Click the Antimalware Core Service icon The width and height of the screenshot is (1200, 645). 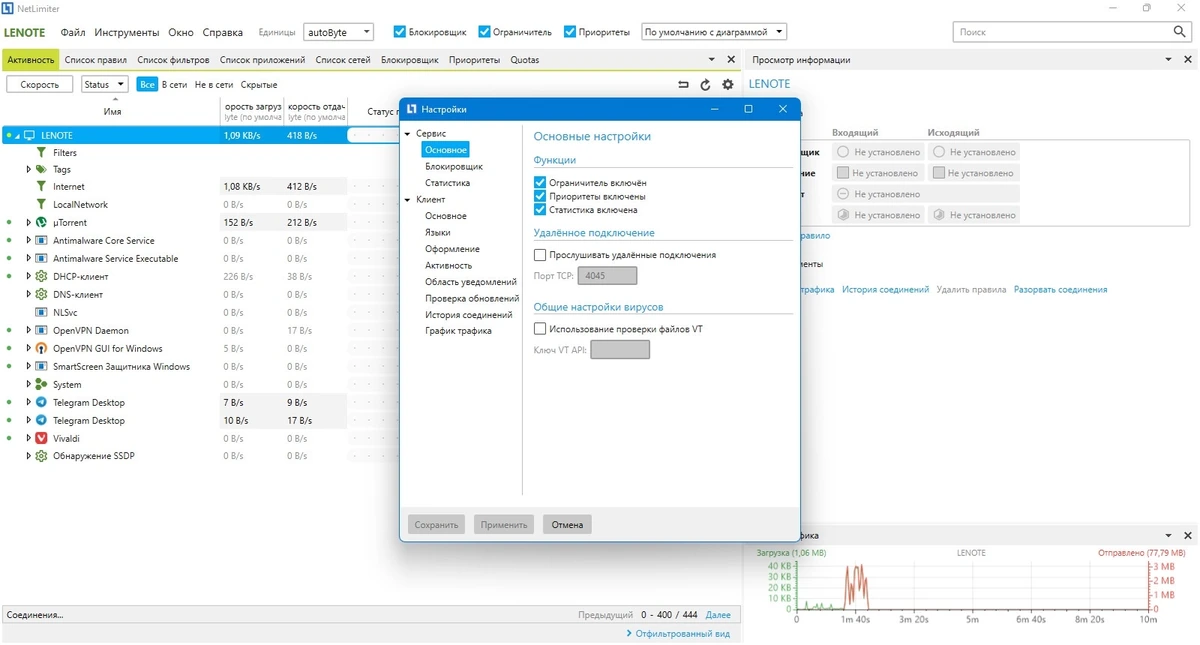(41, 240)
